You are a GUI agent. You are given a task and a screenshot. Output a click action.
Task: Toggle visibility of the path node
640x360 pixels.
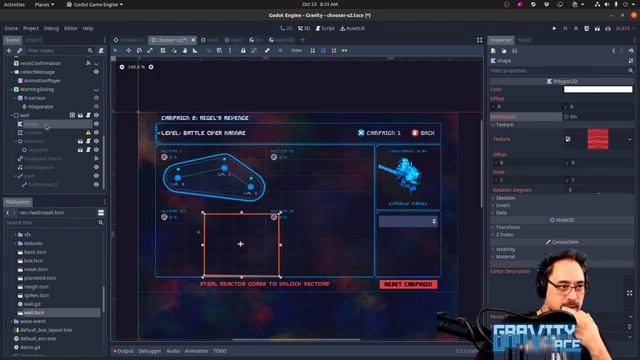(x=96, y=176)
